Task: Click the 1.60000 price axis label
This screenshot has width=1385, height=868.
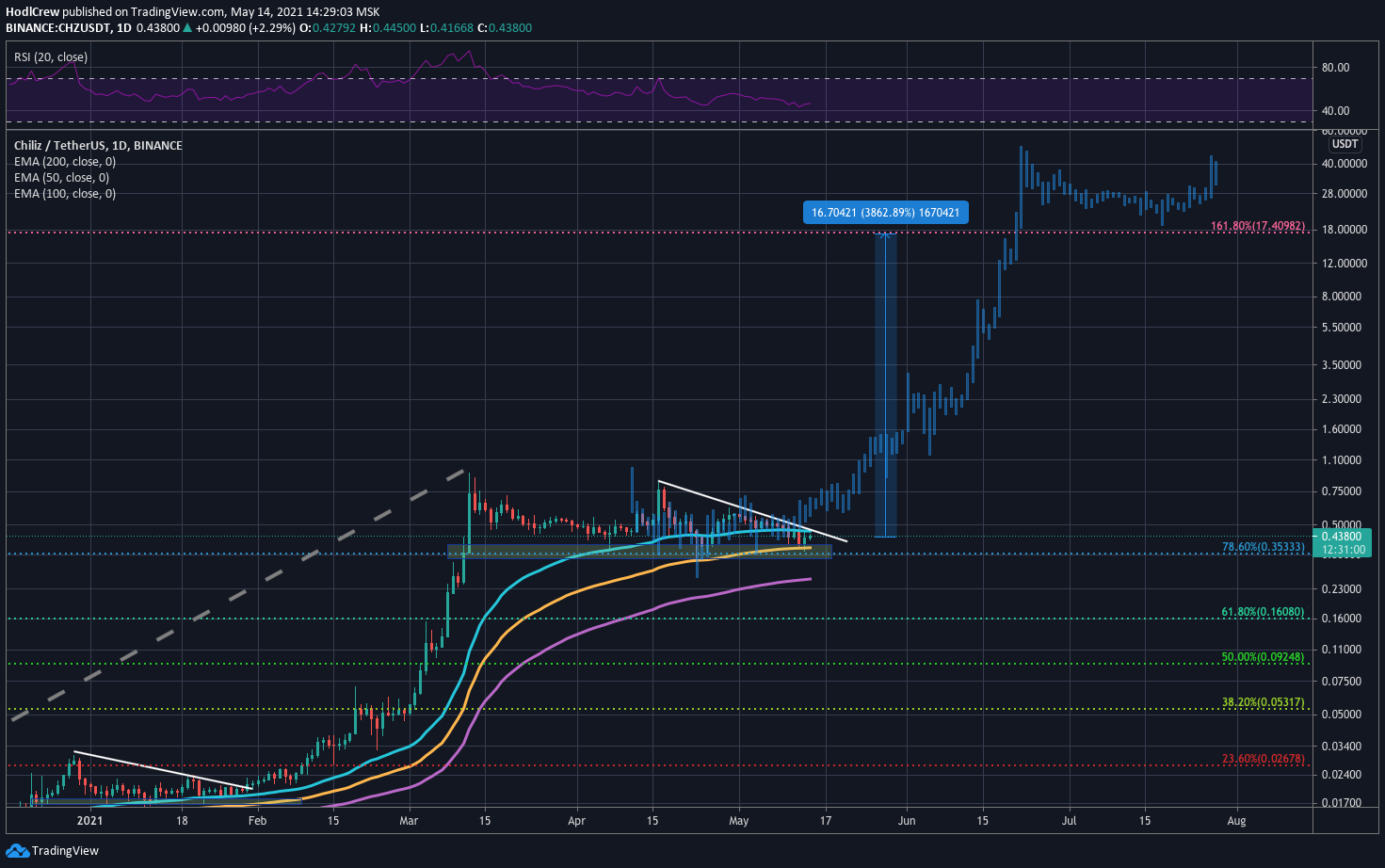Action: pos(1342,429)
